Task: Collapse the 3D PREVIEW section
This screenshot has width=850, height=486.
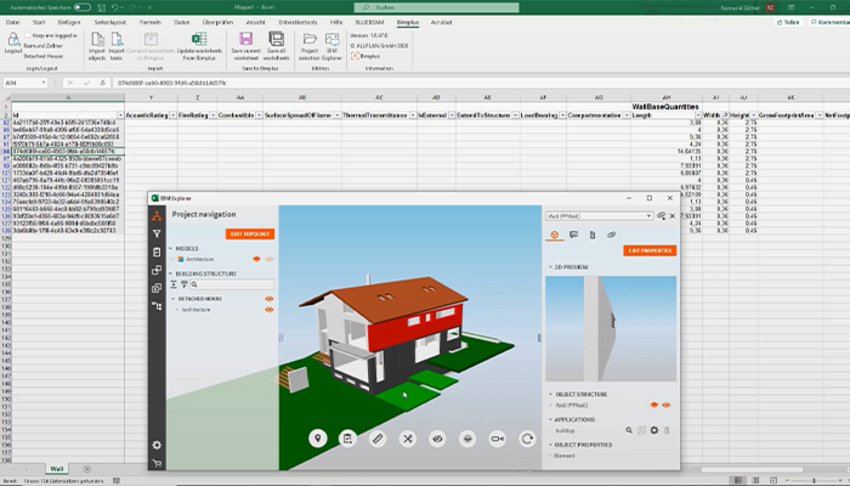Action: tap(549, 267)
